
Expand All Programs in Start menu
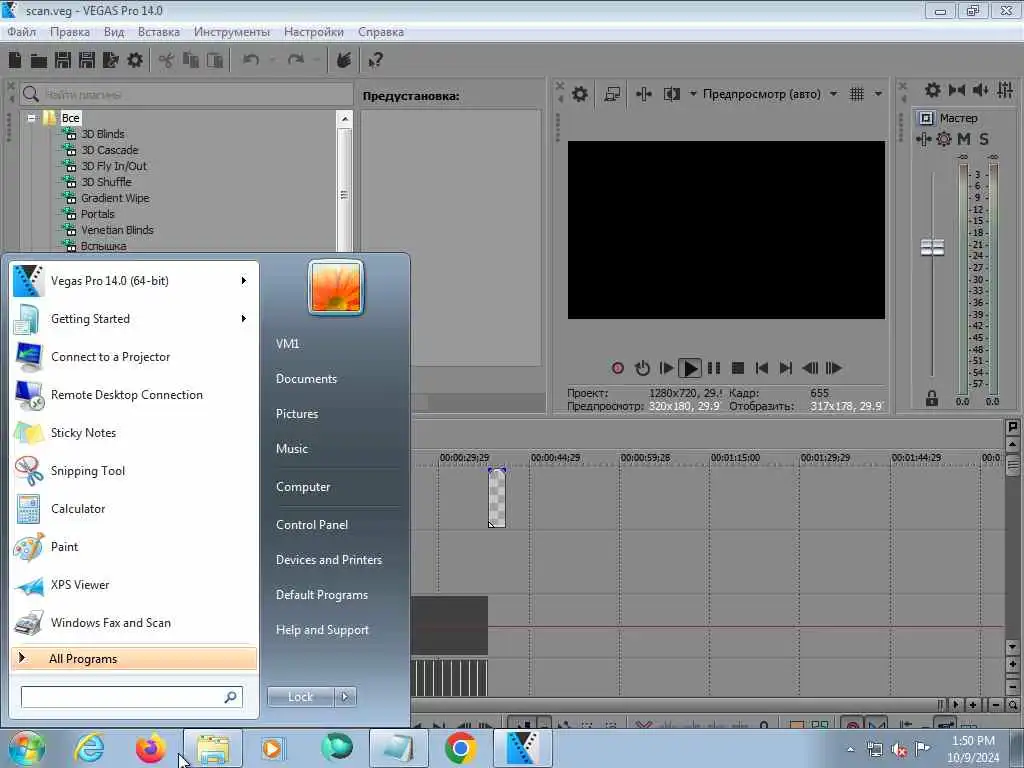(x=134, y=659)
